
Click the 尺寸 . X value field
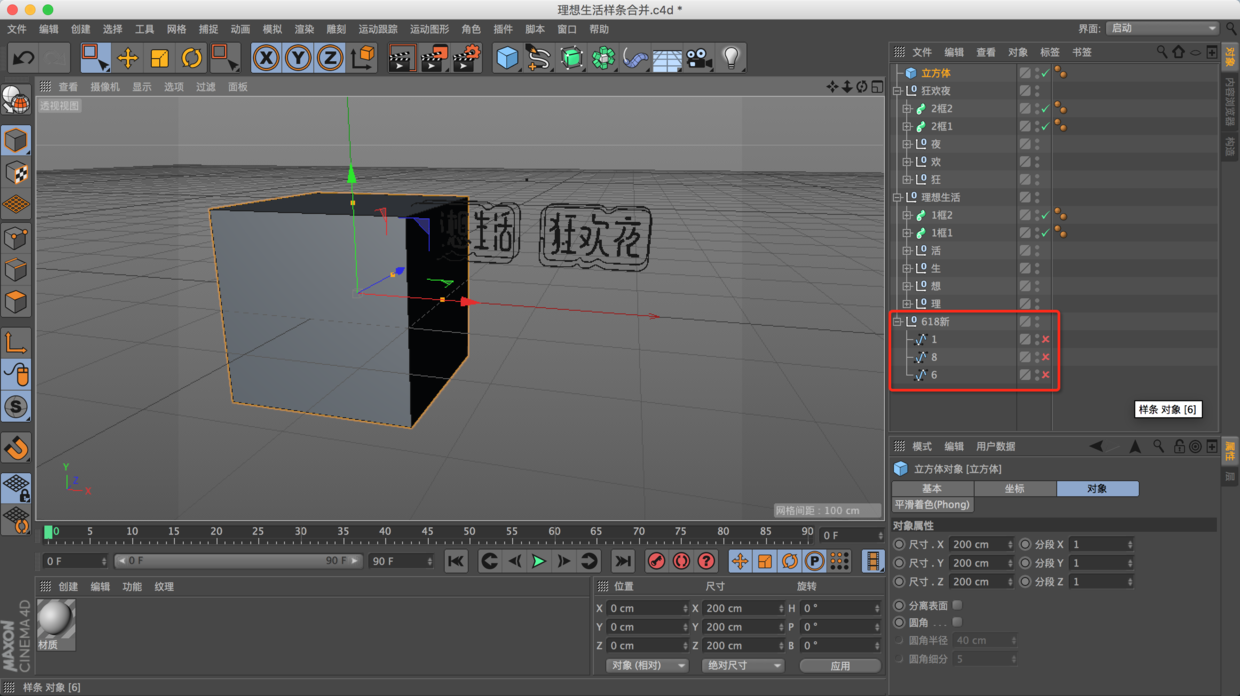coord(982,545)
